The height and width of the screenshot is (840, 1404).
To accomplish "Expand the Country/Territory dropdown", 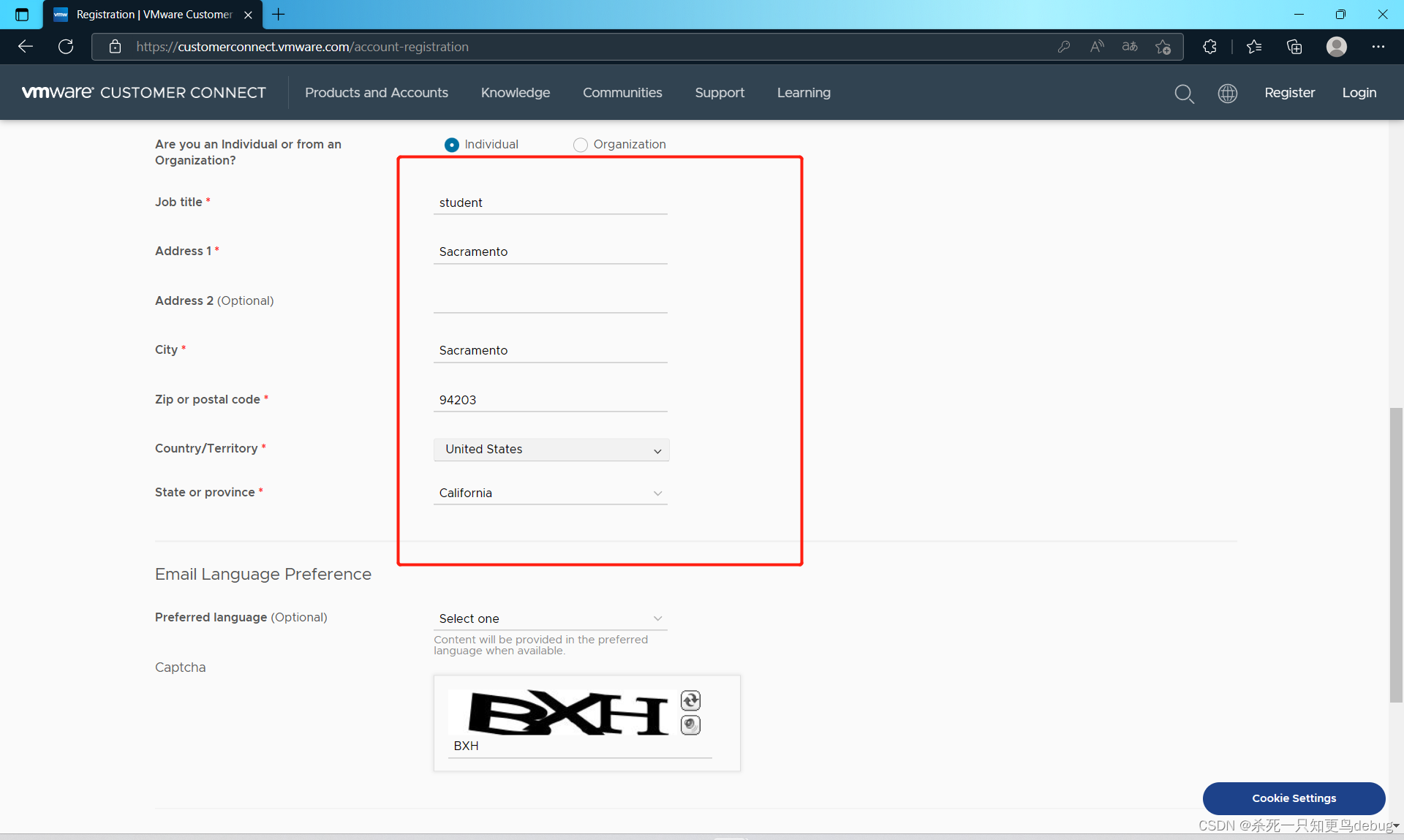I will 551,450.
